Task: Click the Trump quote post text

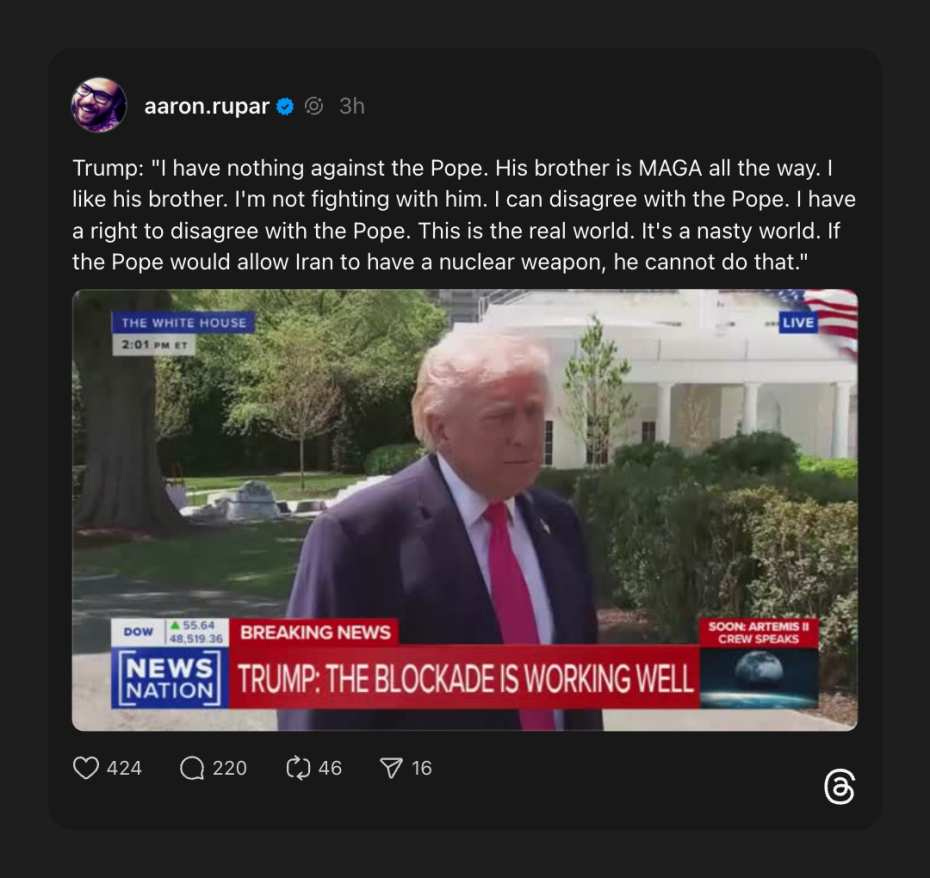Action: pyautogui.click(x=464, y=215)
